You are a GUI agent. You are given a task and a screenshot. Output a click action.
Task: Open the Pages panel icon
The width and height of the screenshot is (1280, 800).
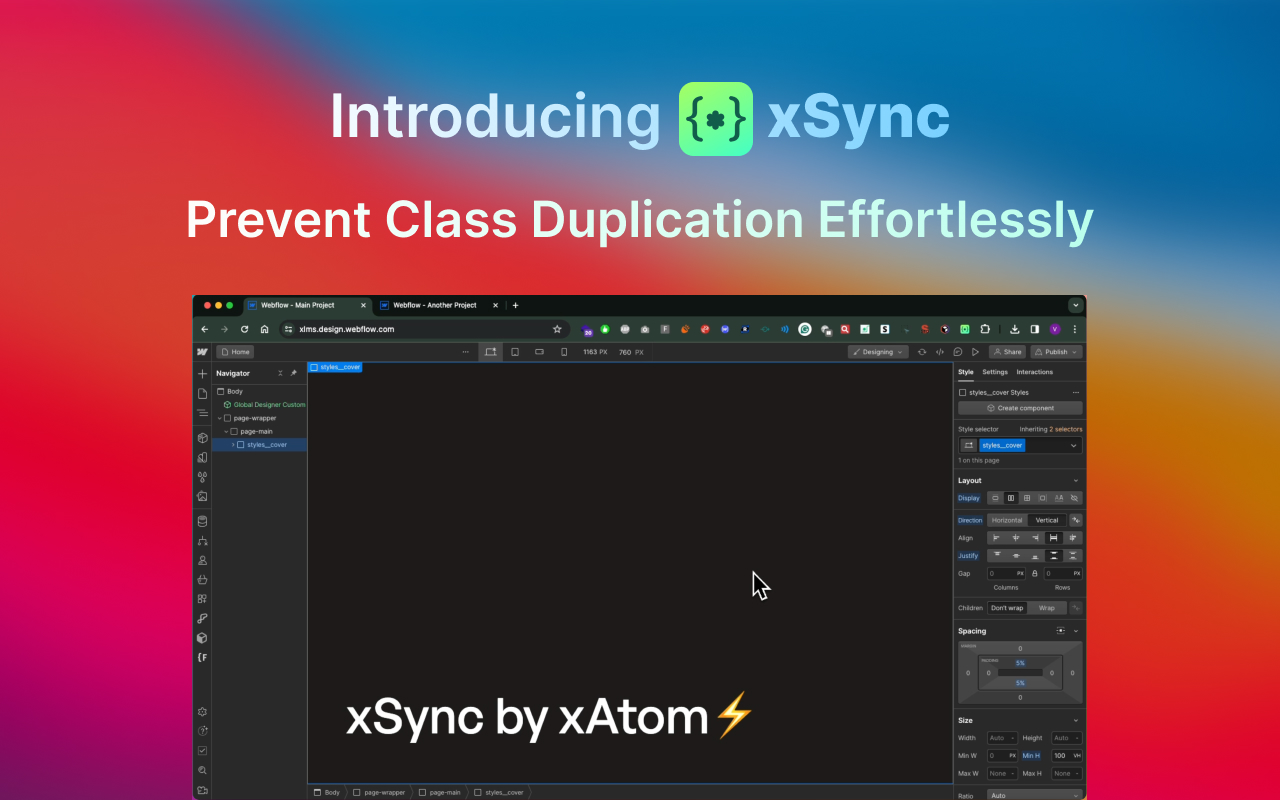[202, 393]
